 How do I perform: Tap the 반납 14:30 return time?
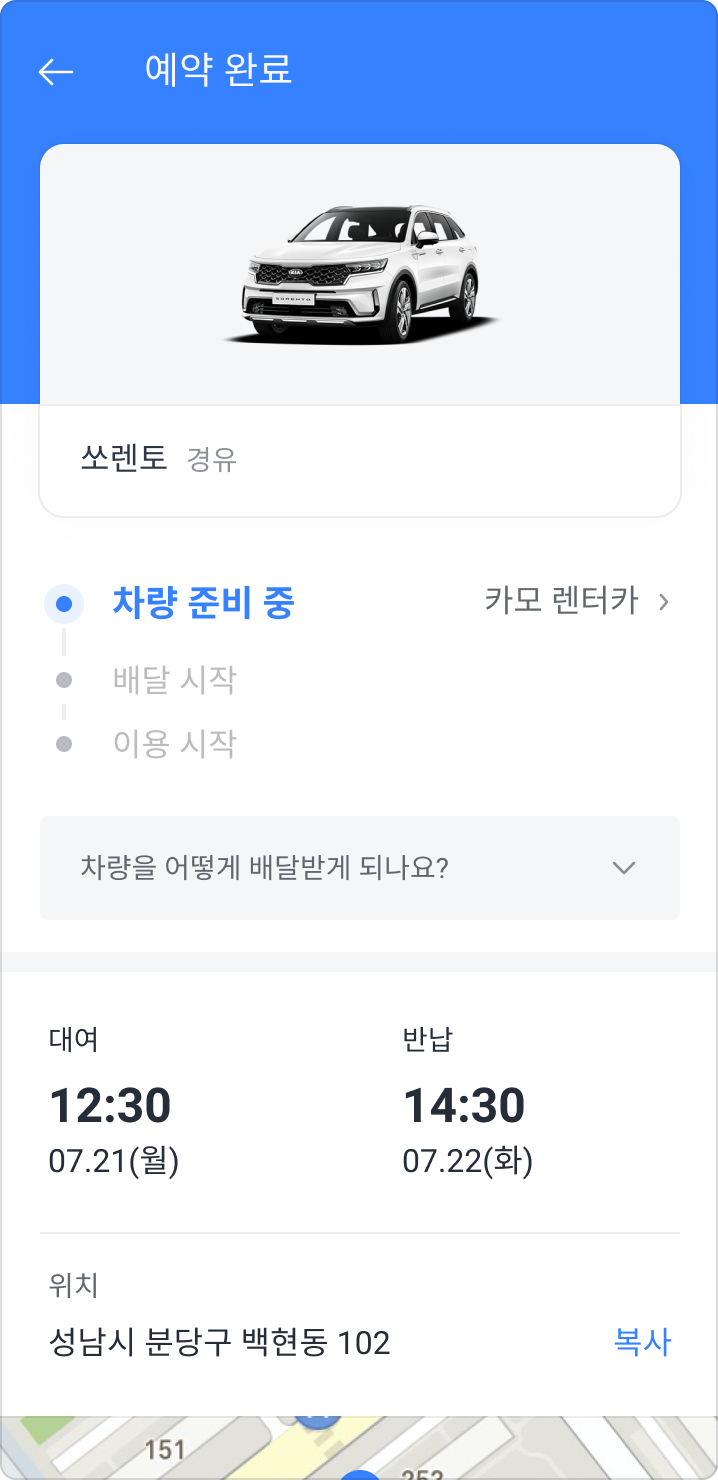pyautogui.click(x=464, y=1106)
